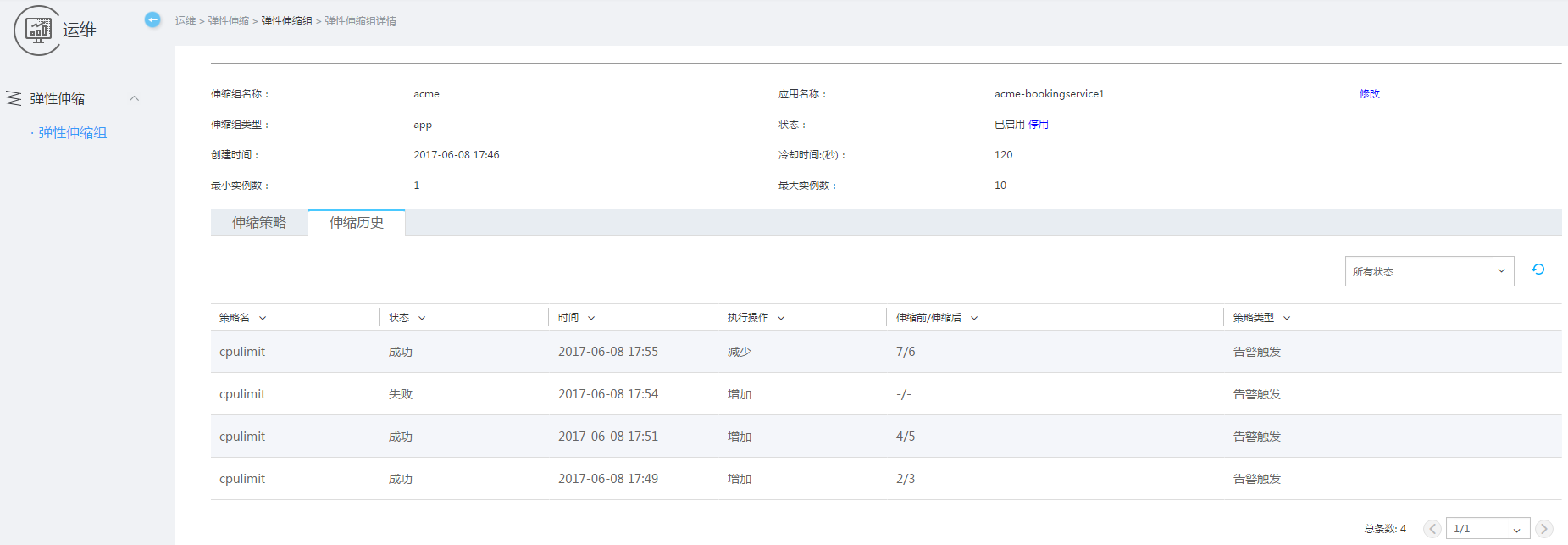The image size is (1568, 545).
Task: Sort by 策略名 column header arrow
Action: tap(263, 318)
